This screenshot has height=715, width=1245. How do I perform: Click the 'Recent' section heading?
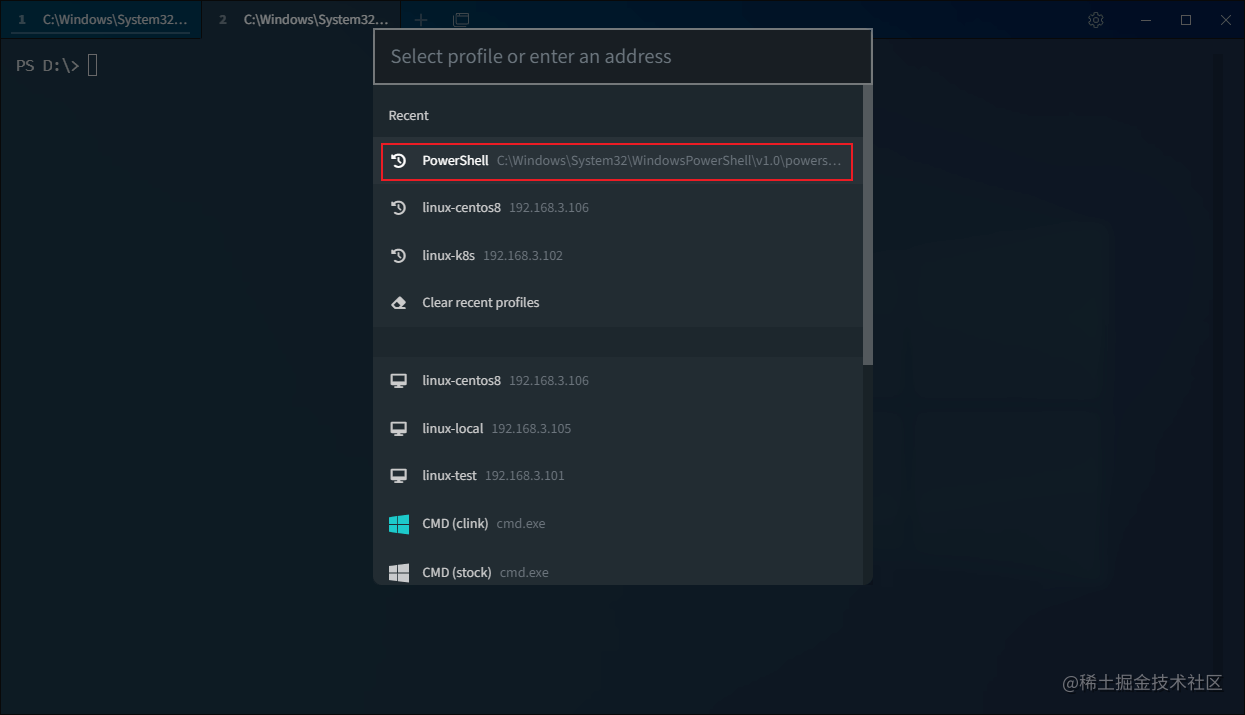pyautogui.click(x=408, y=116)
